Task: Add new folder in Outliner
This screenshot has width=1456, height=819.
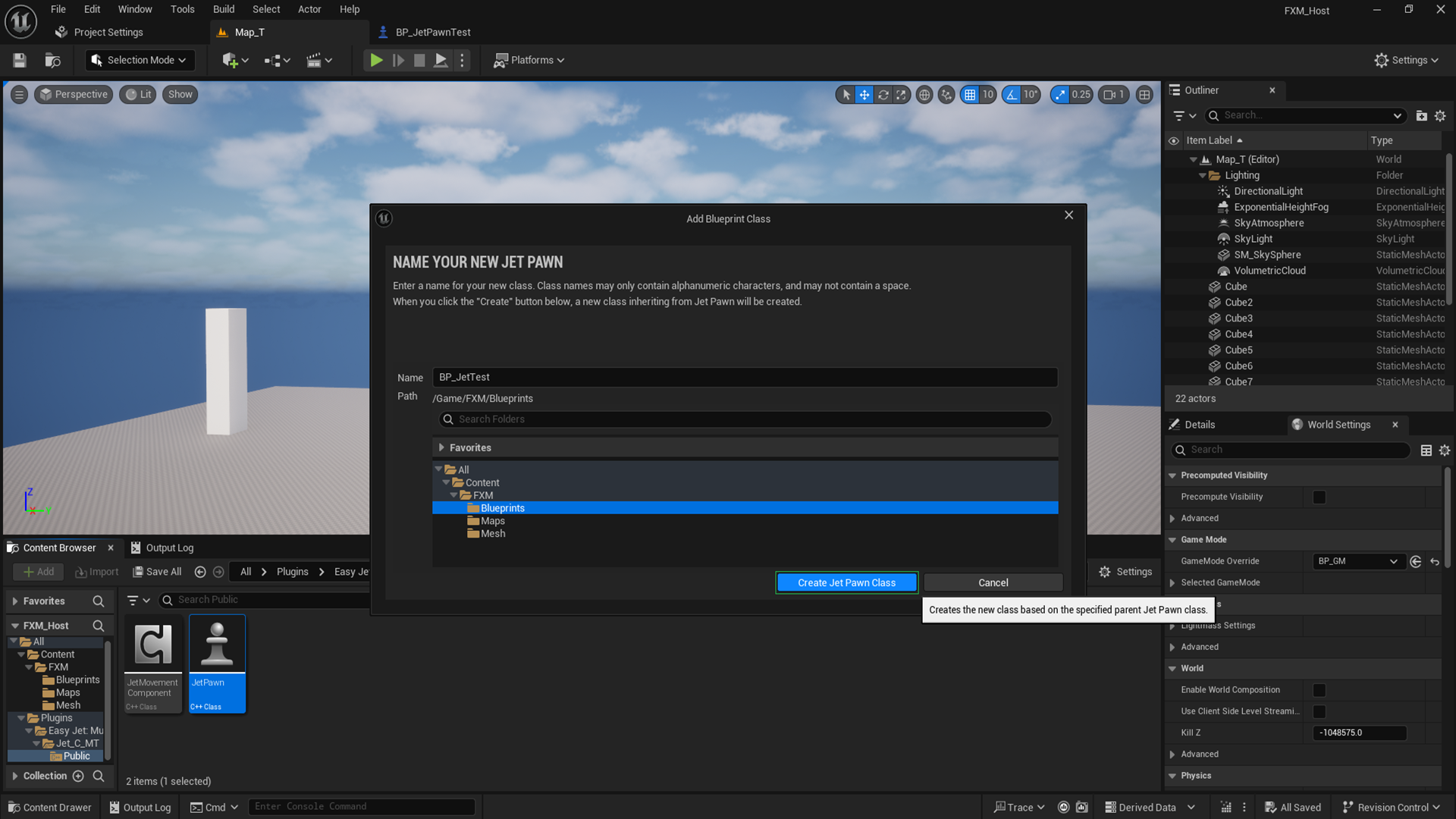Action: click(1422, 116)
